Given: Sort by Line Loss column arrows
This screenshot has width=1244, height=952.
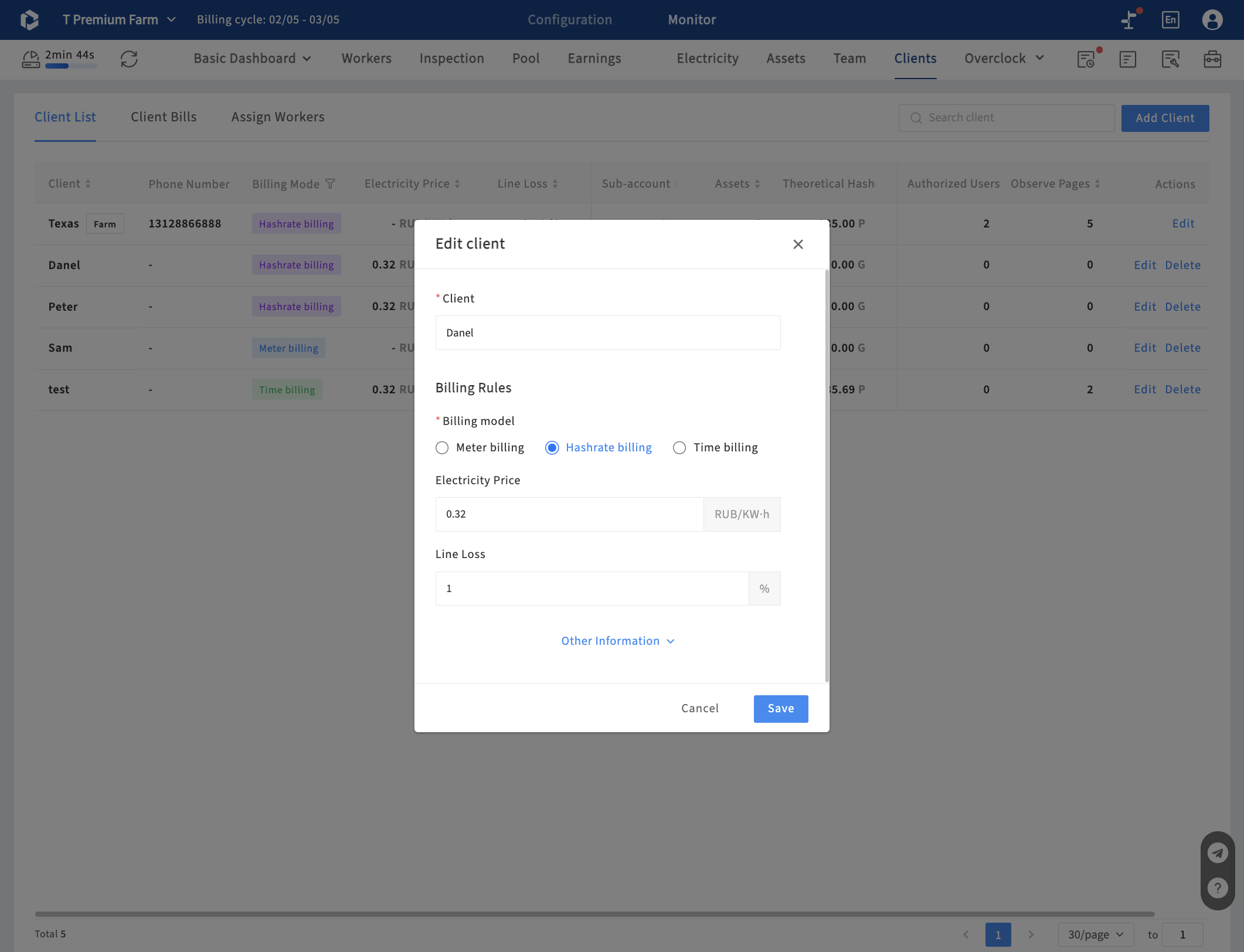Looking at the screenshot, I should 555,184.
